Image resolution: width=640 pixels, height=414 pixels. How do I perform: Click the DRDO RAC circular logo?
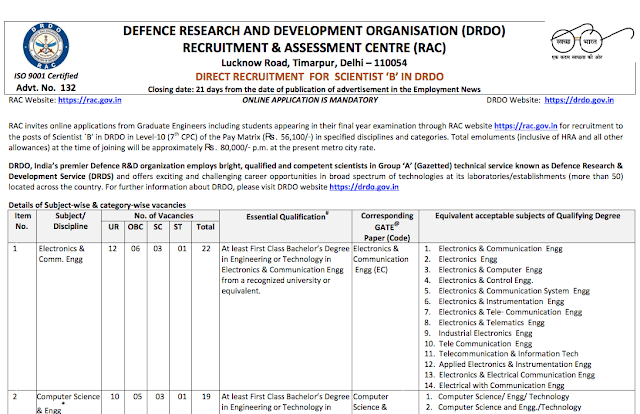46,46
